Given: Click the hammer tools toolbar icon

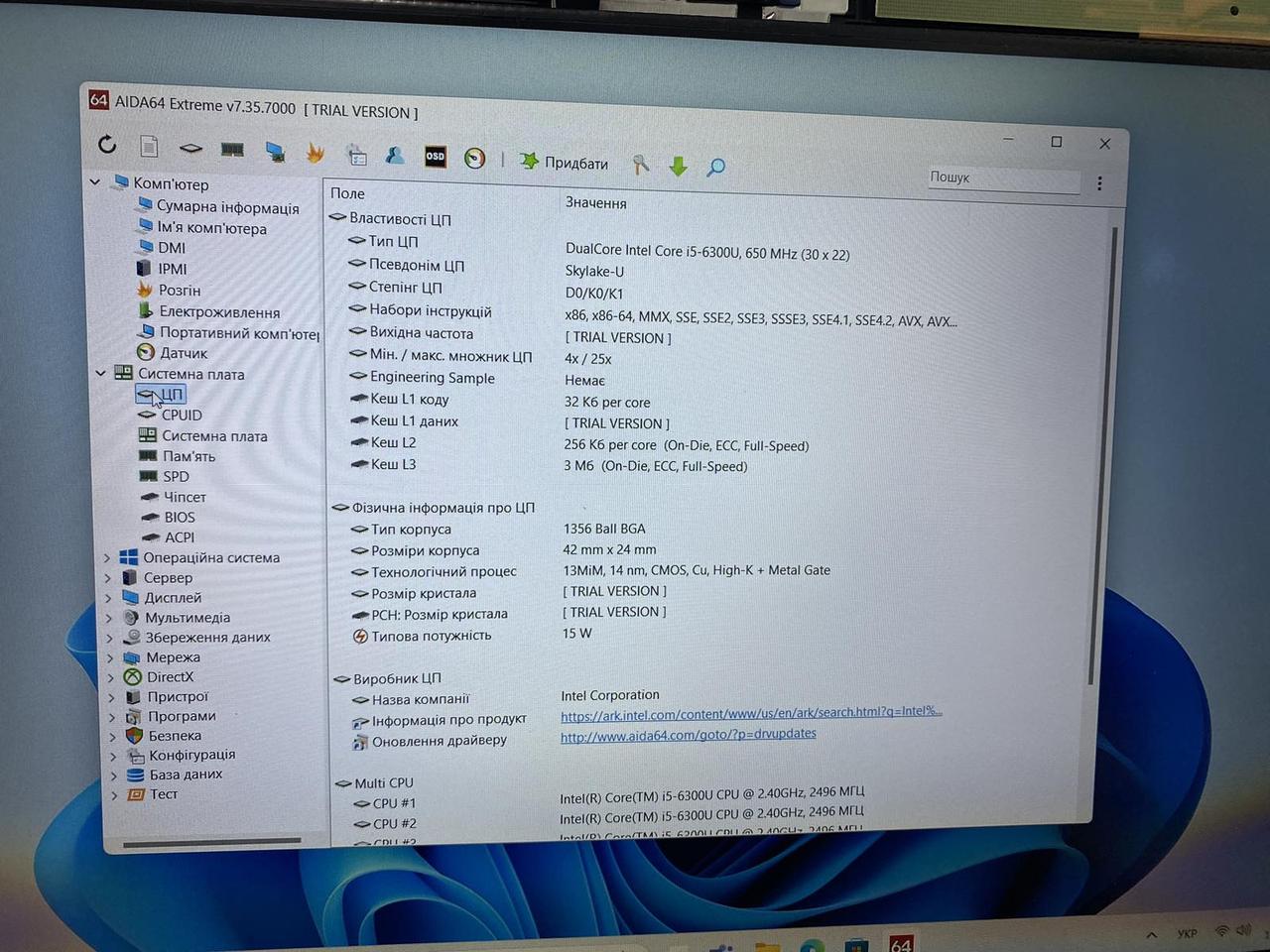Looking at the screenshot, I should [641, 165].
